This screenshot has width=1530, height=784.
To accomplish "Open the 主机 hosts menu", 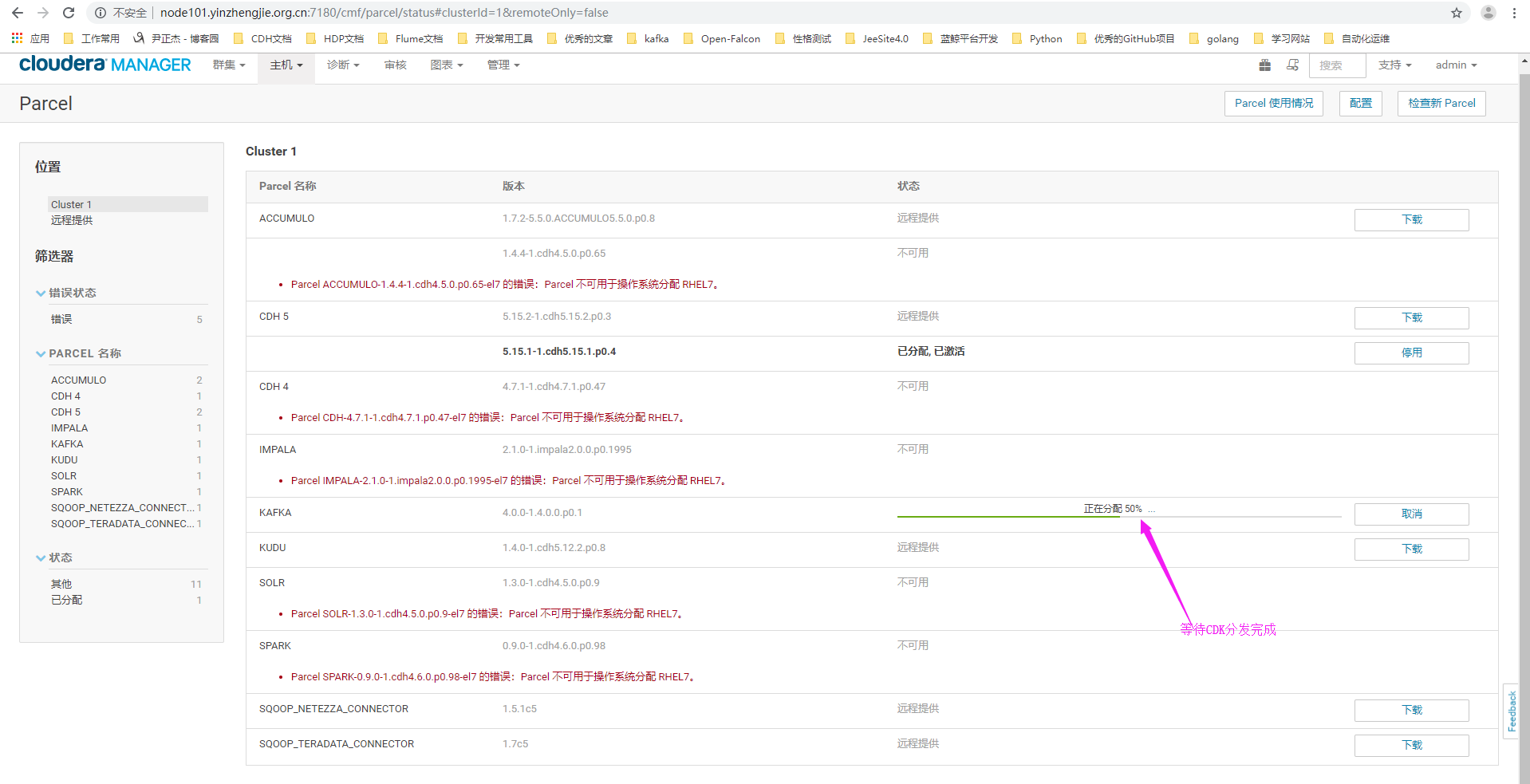I will click(286, 65).
